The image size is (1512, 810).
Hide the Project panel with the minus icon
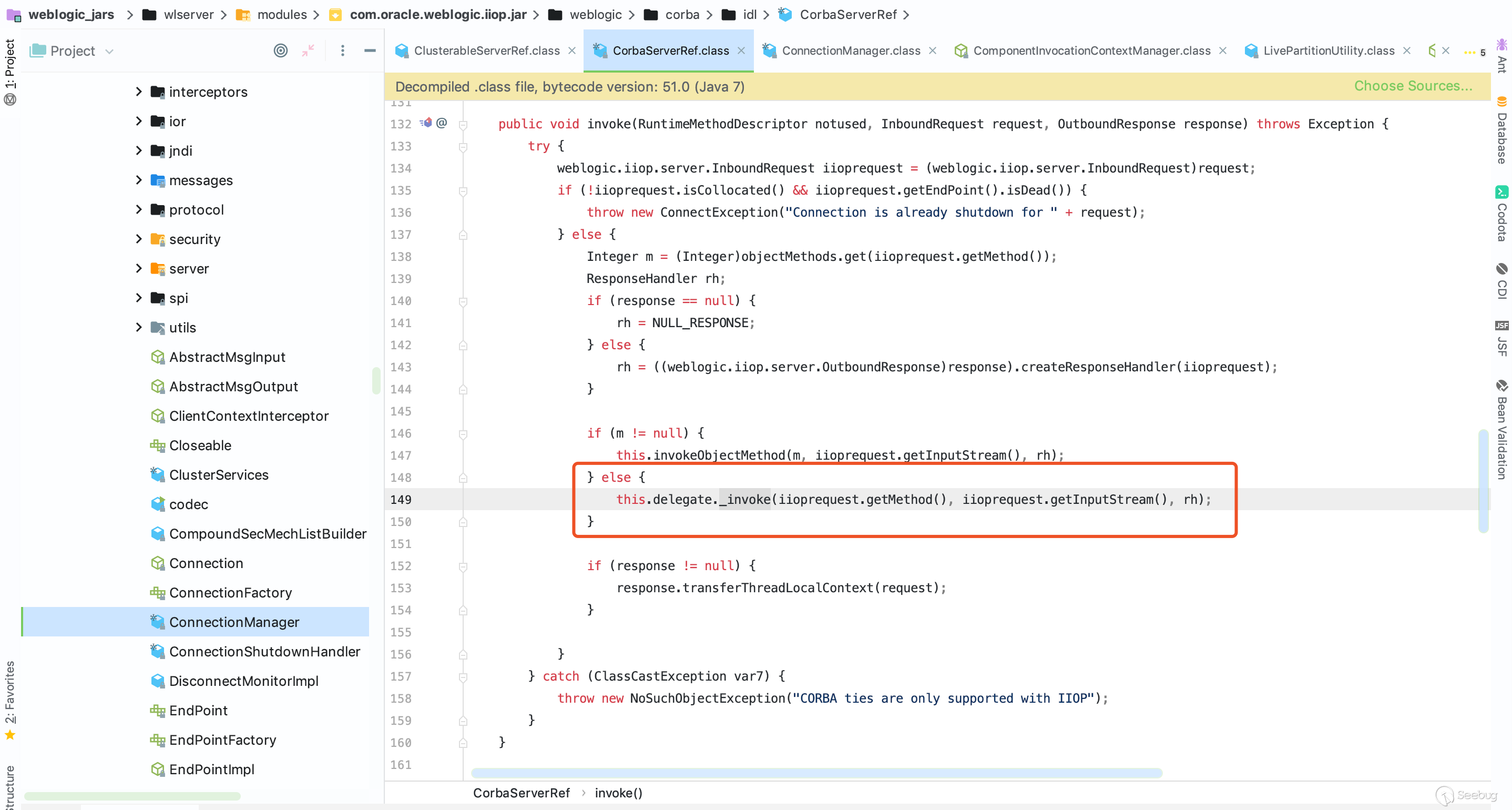point(370,50)
